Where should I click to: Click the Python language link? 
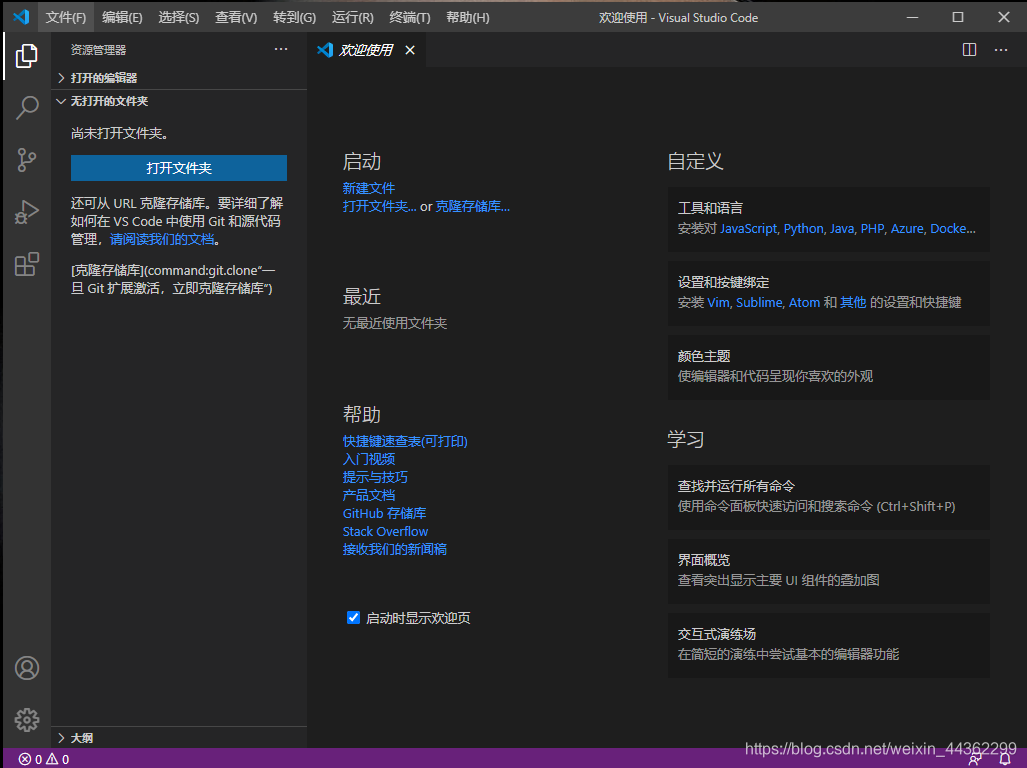click(803, 229)
